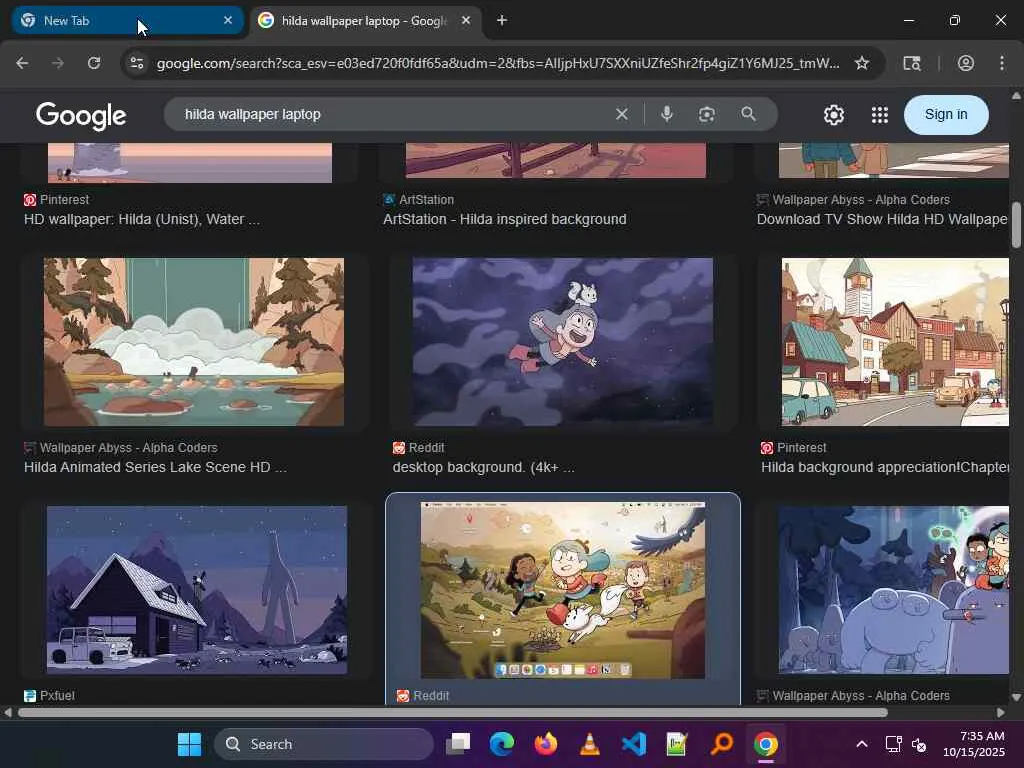The height and width of the screenshot is (768, 1024).
Task: Click the Pinterest source above HD wallpaper
Action: (57, 200)
